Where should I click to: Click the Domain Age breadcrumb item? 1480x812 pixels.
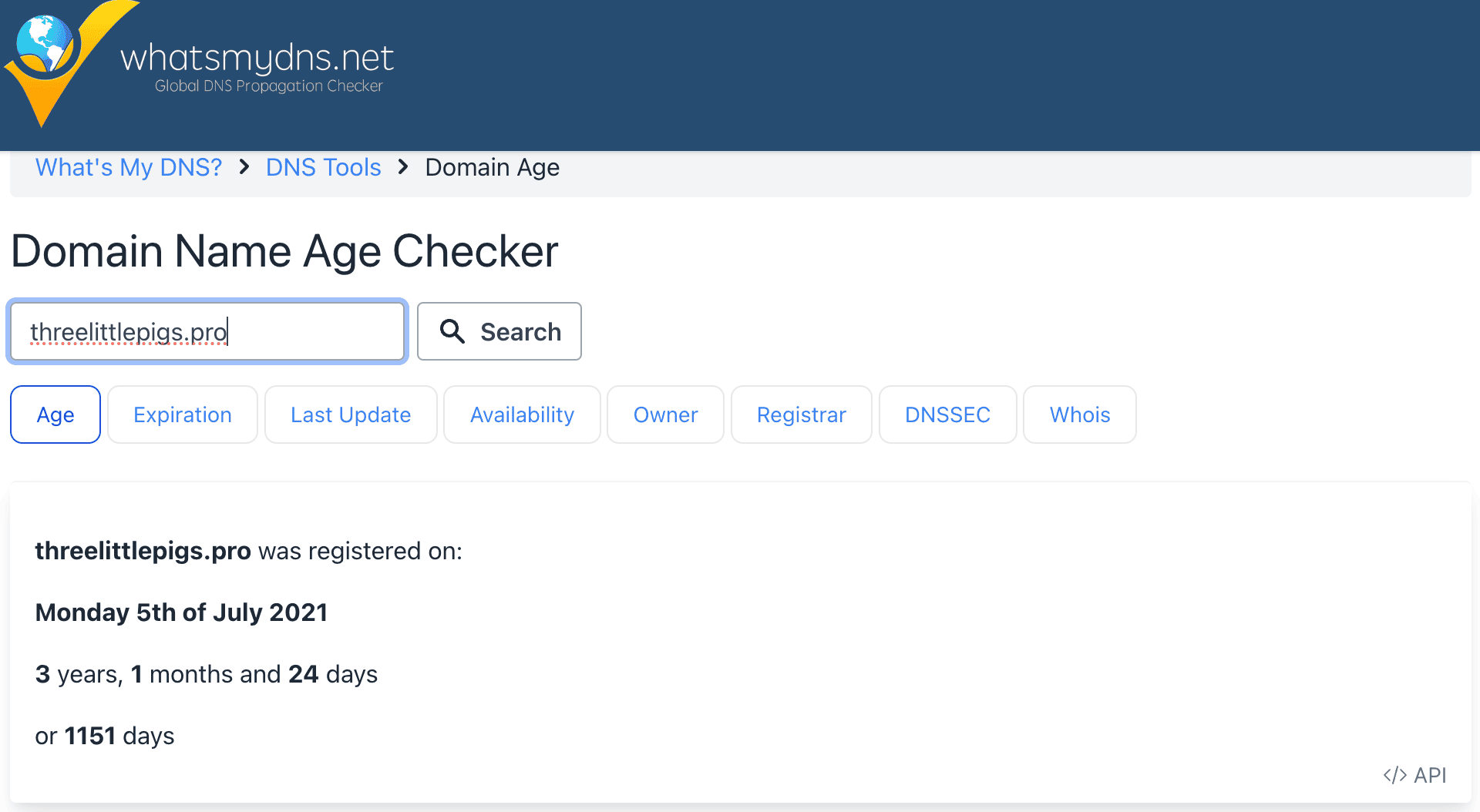tap(492, 167)
